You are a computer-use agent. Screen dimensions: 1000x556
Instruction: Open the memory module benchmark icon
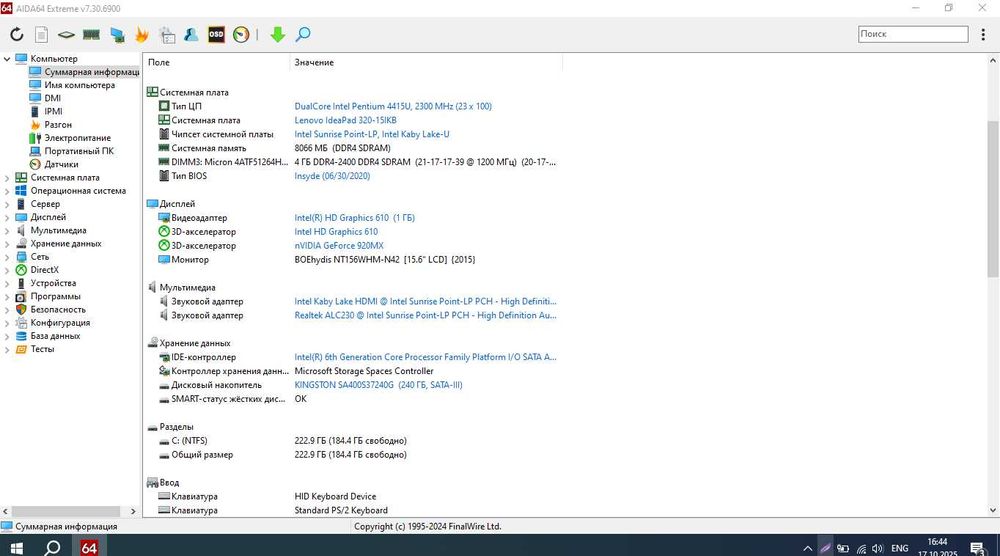click(x=91, y=34)
